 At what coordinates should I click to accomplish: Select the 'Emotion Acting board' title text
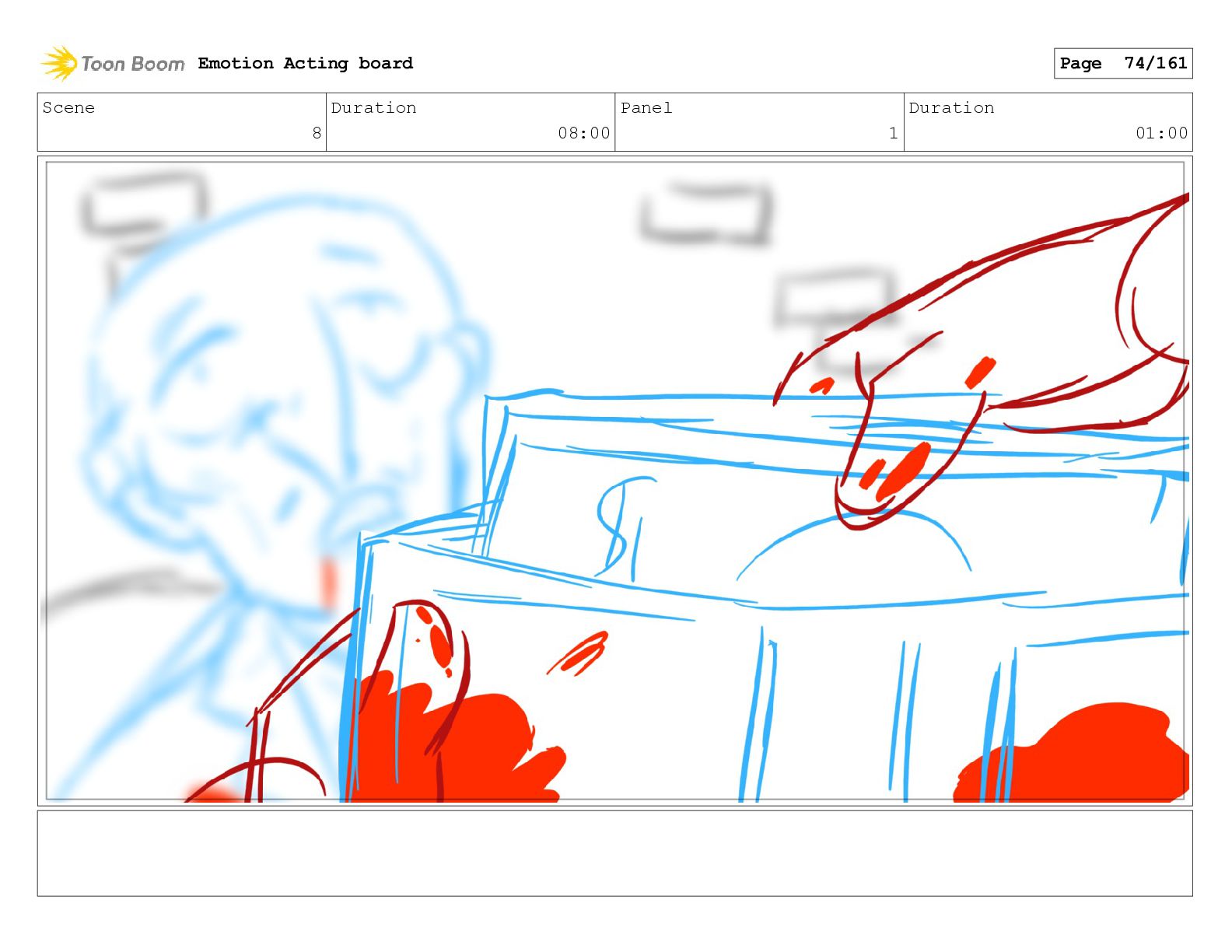click(x=306, y=63)
